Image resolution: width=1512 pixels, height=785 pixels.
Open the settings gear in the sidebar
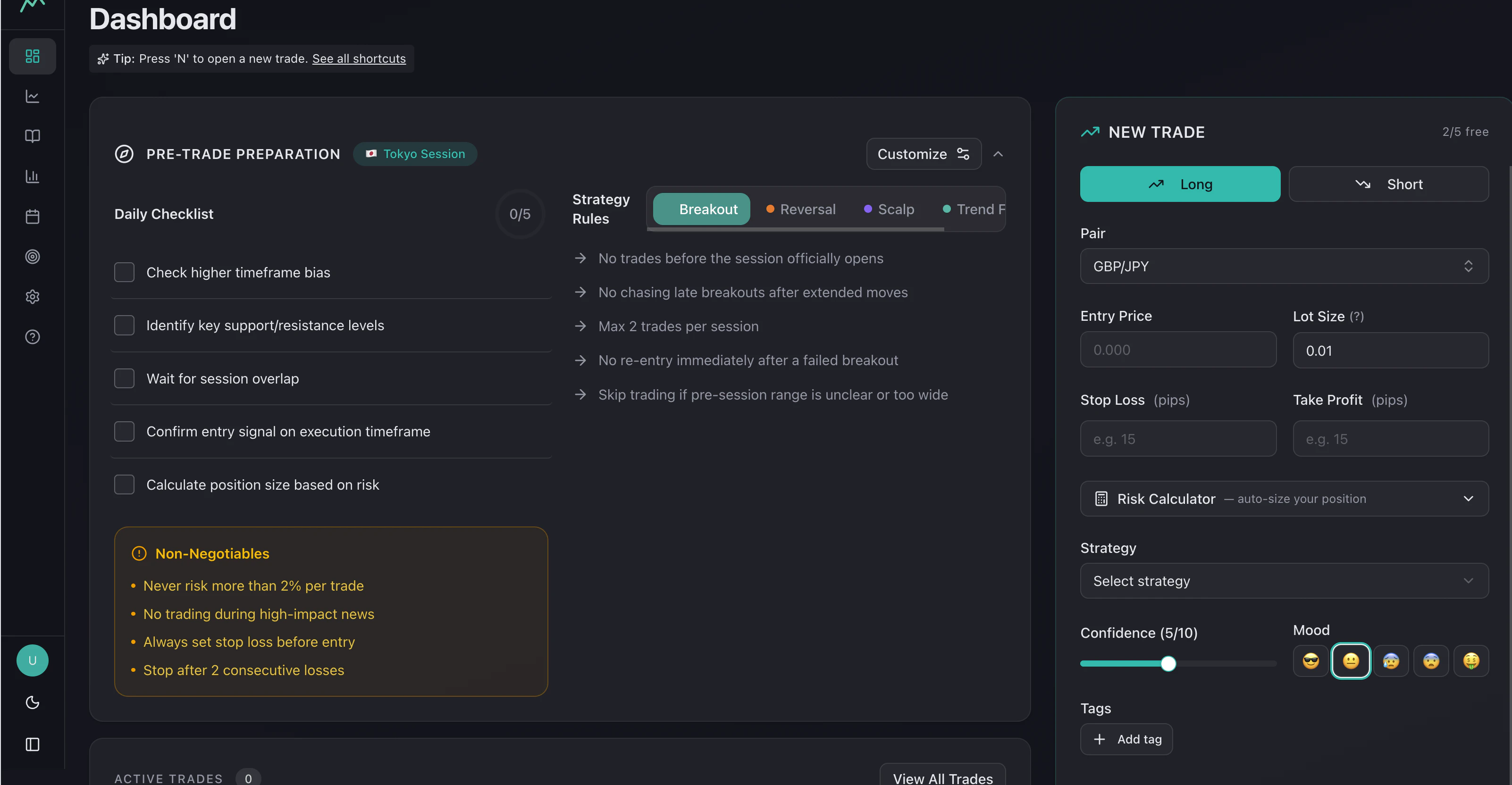tap(32, 296)
